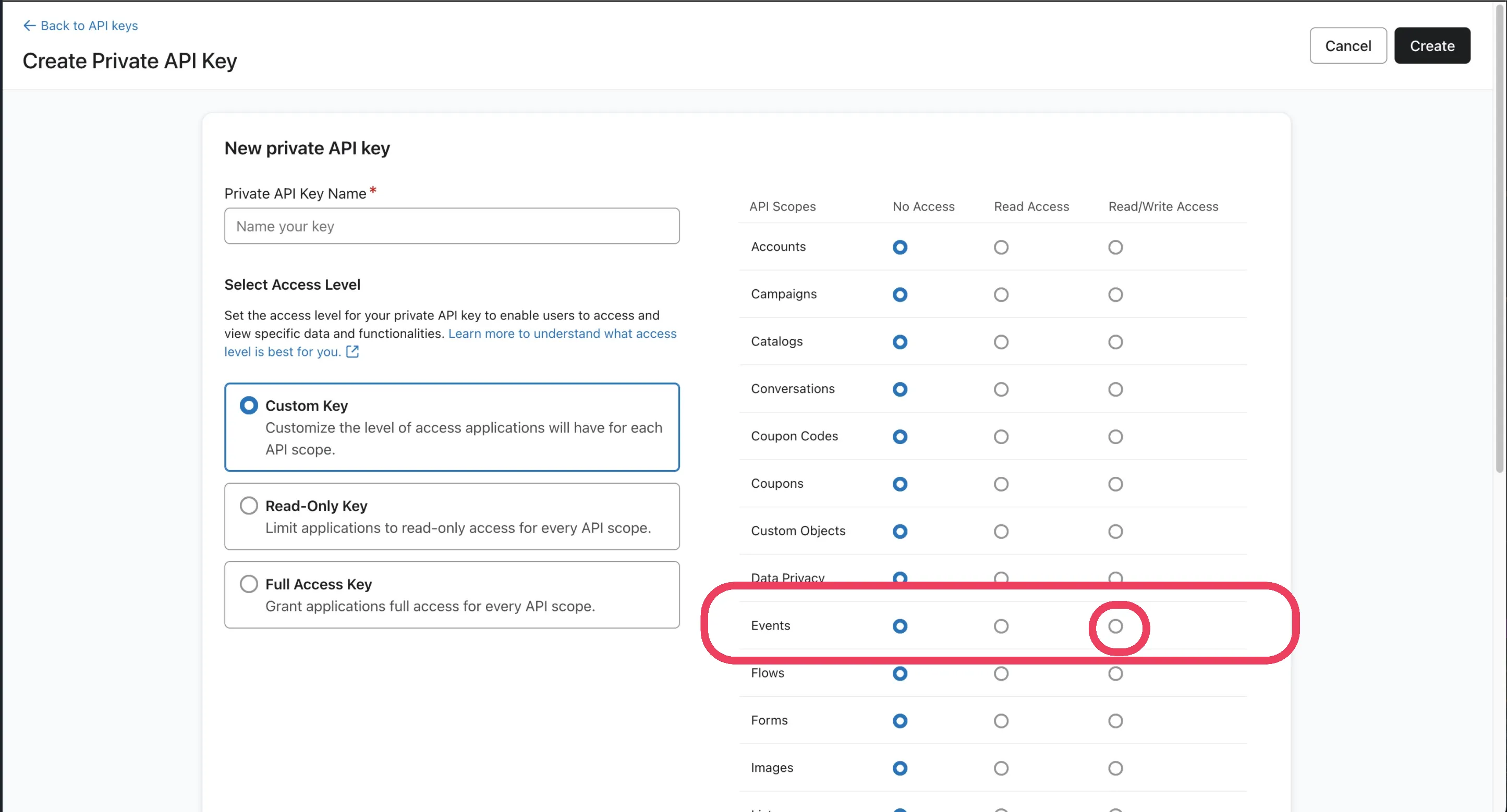
Task: Set Events to Read/Write Access
Action: click(x=1115, y=626)
